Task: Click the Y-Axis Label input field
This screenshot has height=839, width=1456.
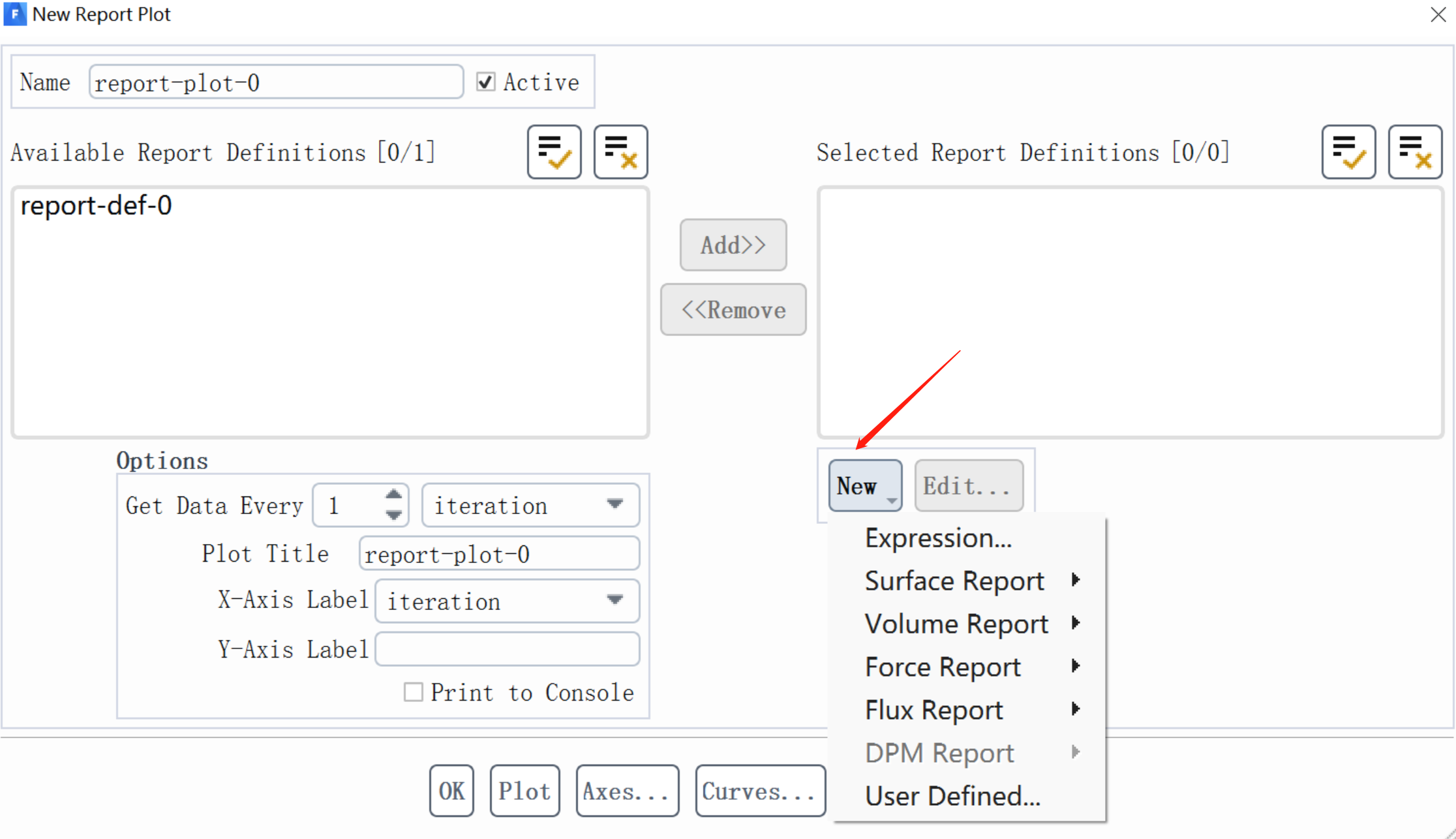Action: pos(507,648)
